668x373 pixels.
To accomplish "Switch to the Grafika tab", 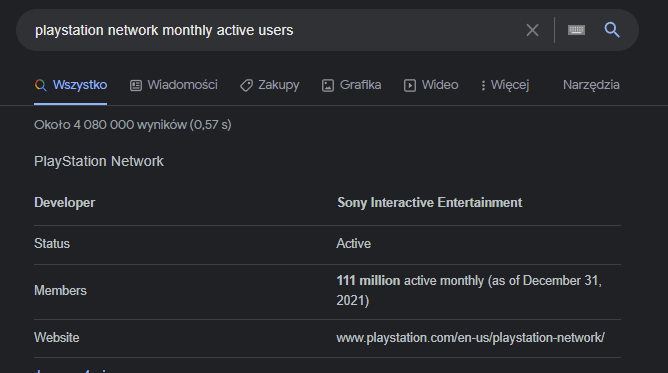I will pos(351,85).
